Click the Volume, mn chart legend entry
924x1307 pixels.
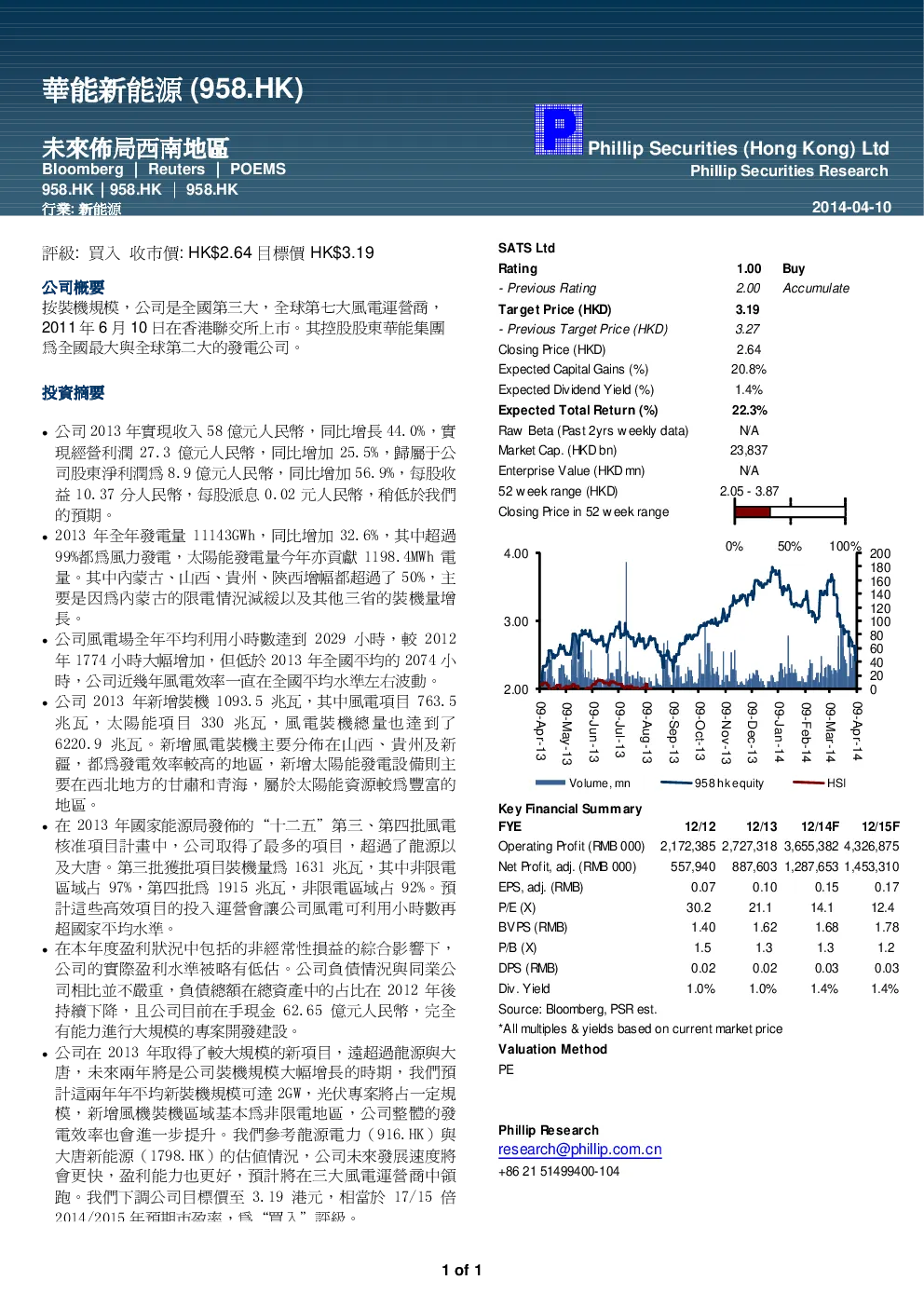tap(583, 783)
